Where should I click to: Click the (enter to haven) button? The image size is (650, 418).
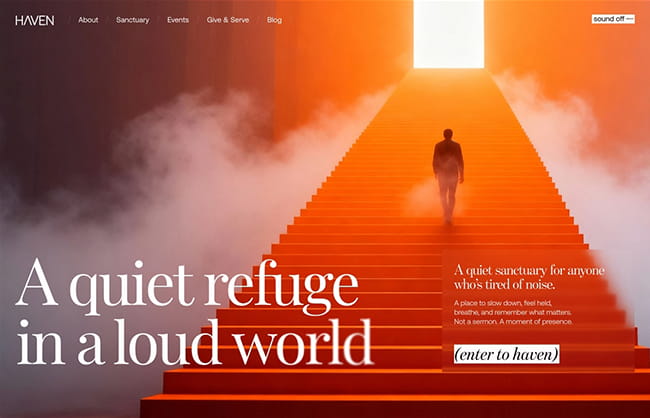click(x=507, y=354)
